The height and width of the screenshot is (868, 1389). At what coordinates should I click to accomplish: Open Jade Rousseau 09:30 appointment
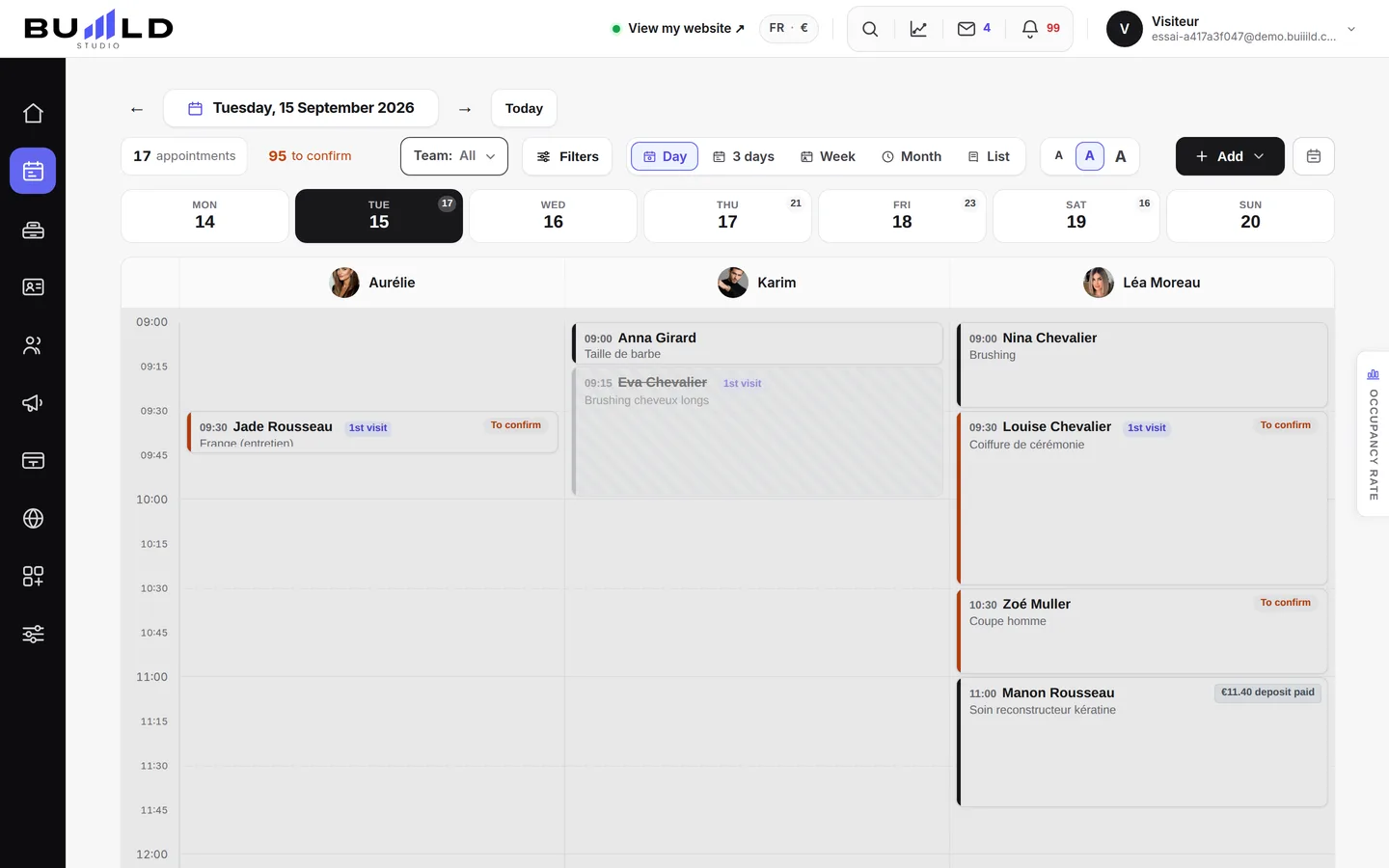point(372,432)
